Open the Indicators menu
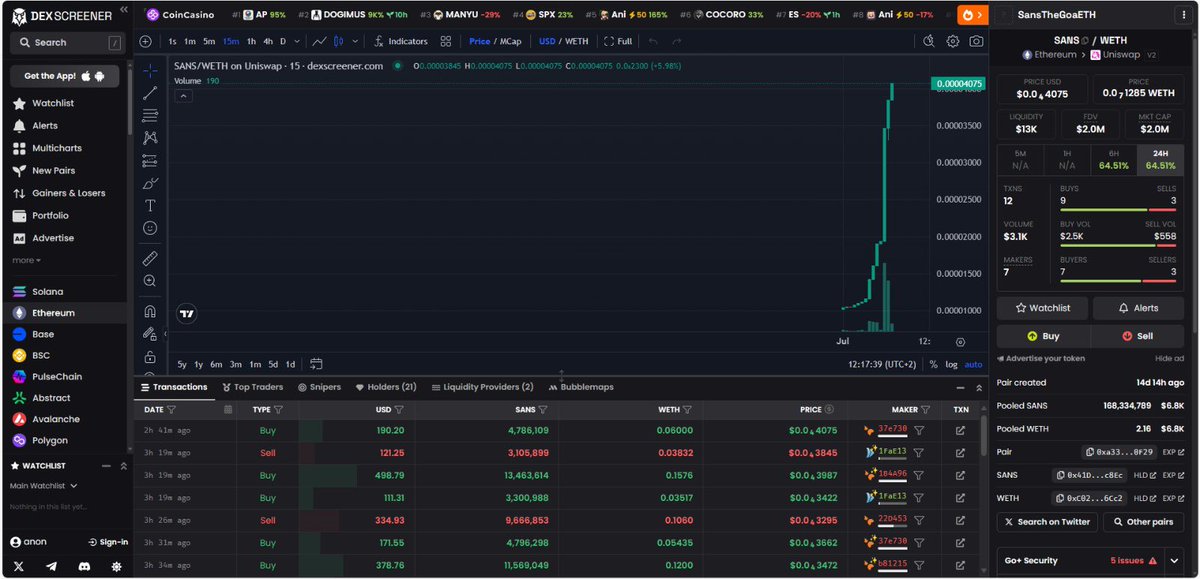Screen dimensions: 1200x579 click(400, 41)
